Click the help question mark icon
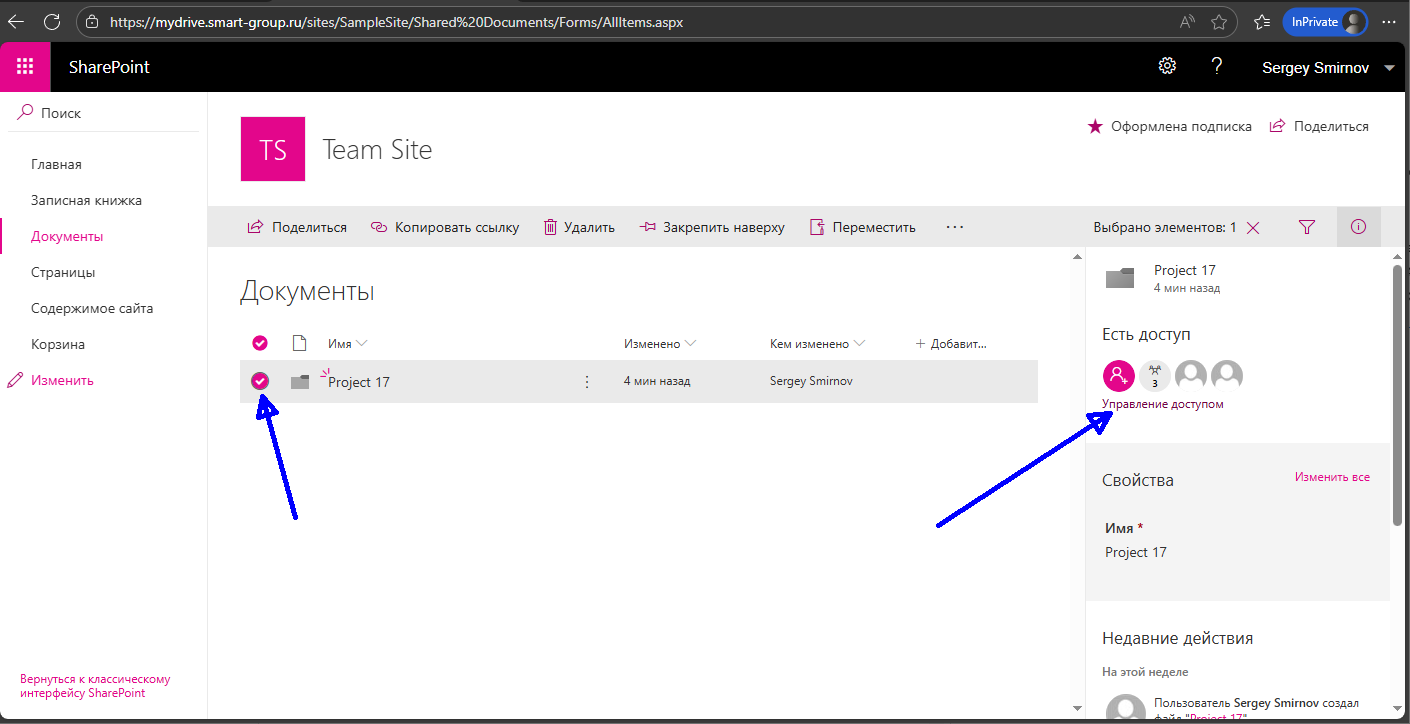This screenshot has width=1410, height=724. tap(1216, 66)
